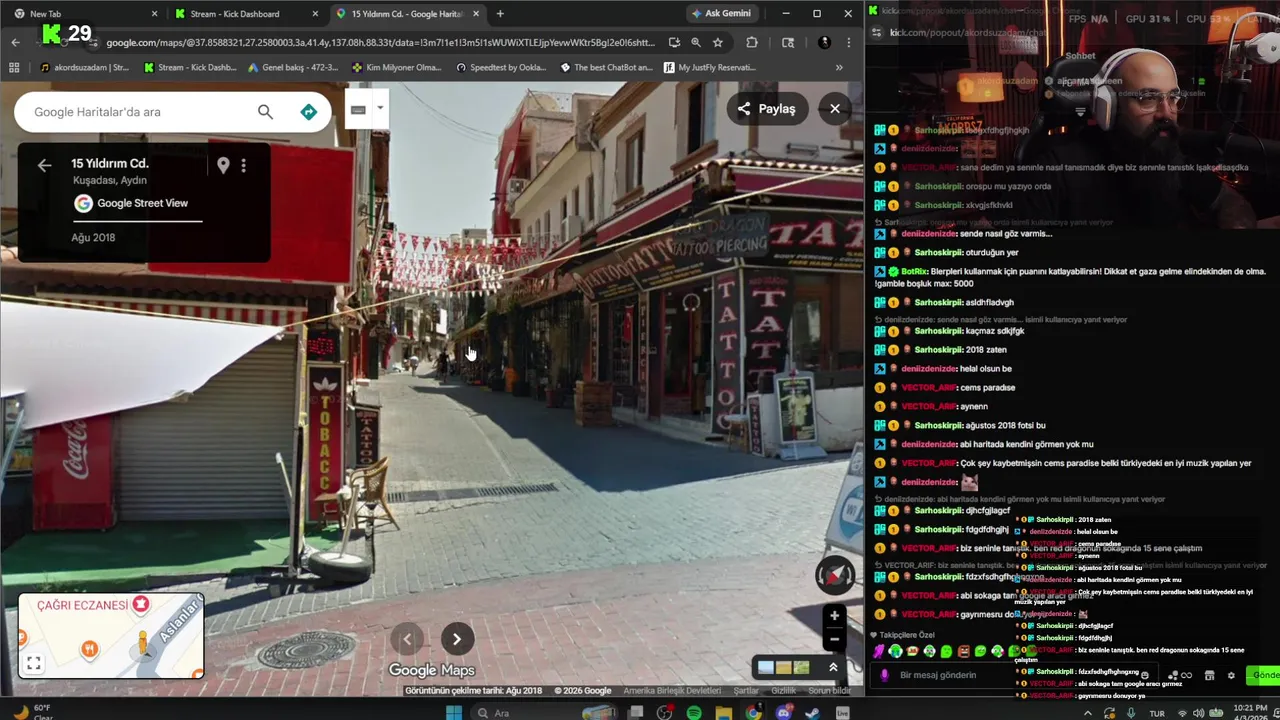Open Steam from the taskbar

point(813,712)
